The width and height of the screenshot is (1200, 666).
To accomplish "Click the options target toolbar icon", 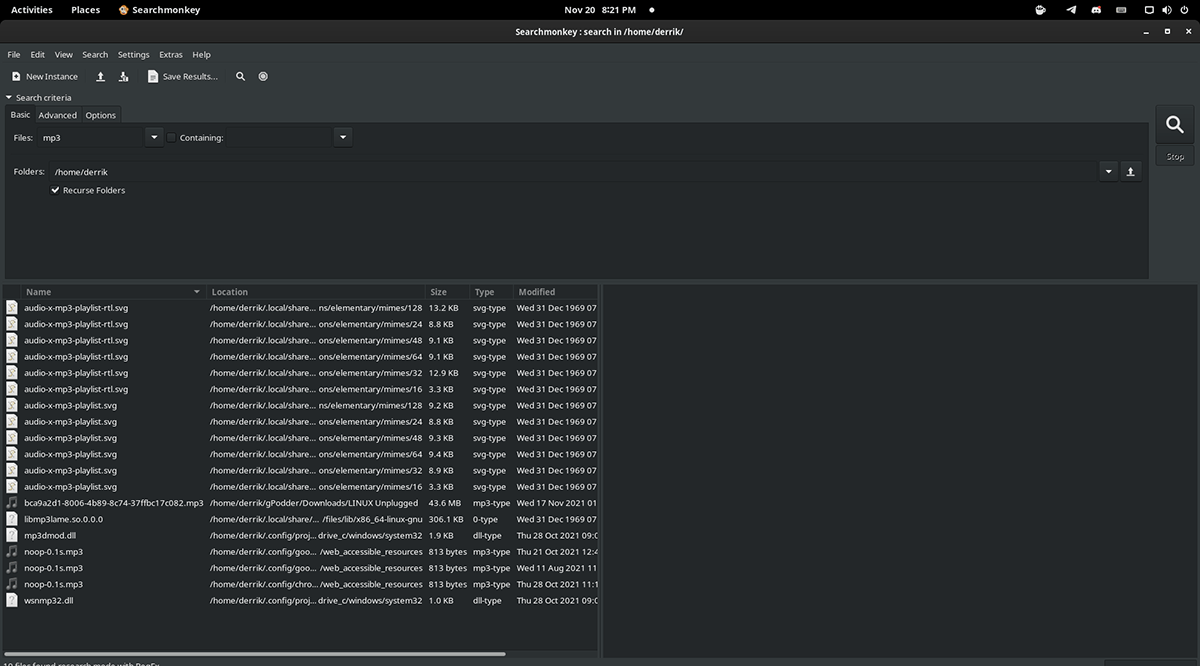I will [263, 76].
